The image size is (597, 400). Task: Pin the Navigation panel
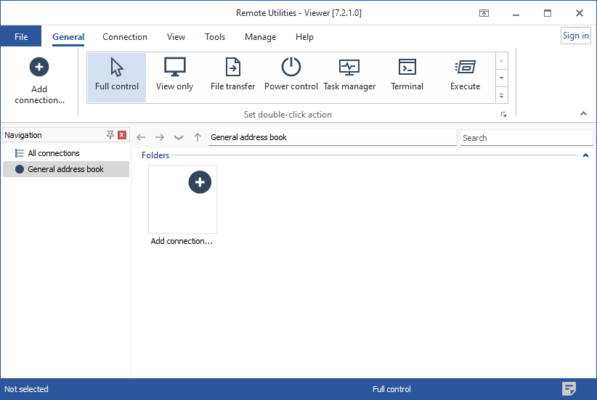tap(110, 135)
